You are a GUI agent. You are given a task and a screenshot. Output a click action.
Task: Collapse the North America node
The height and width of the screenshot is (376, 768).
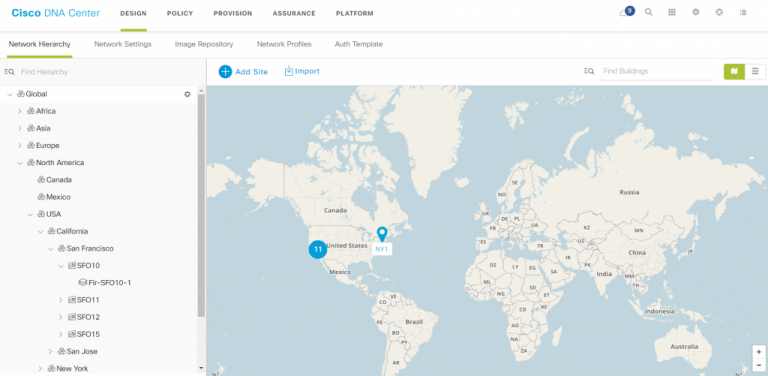pyautogui.click(x=20, y=163)
